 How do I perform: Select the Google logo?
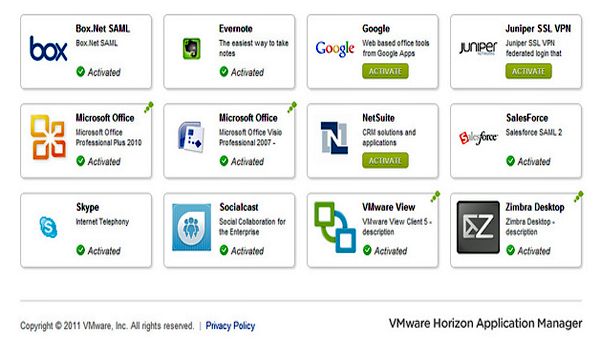click(335, 49)
